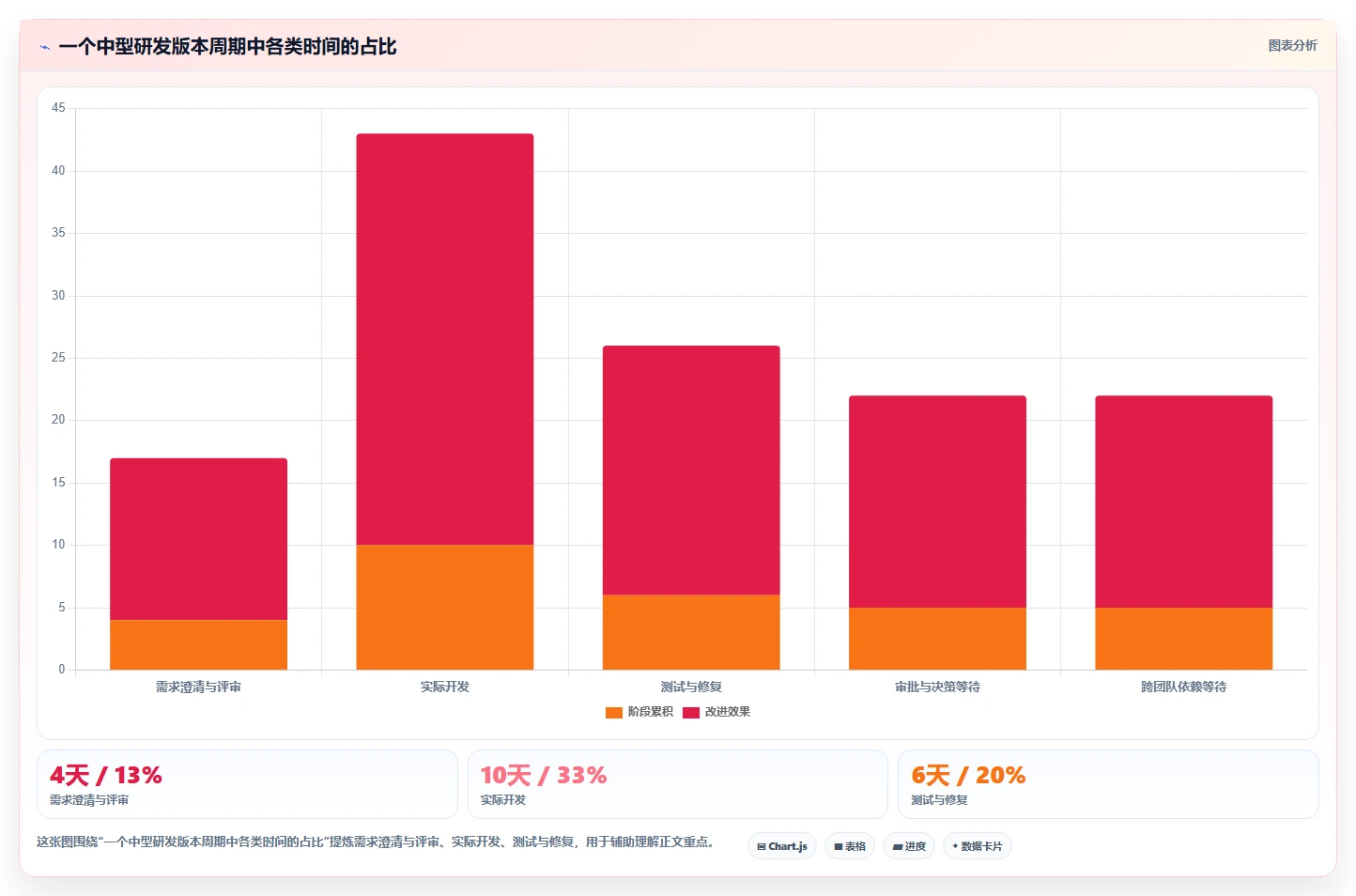Select the red bar segment for 测试与修复
The image size is (1356, 896).
click(691, 471)
